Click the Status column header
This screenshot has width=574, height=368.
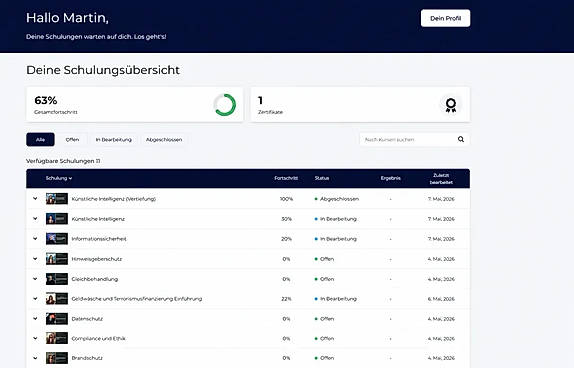tap(322, 178)
